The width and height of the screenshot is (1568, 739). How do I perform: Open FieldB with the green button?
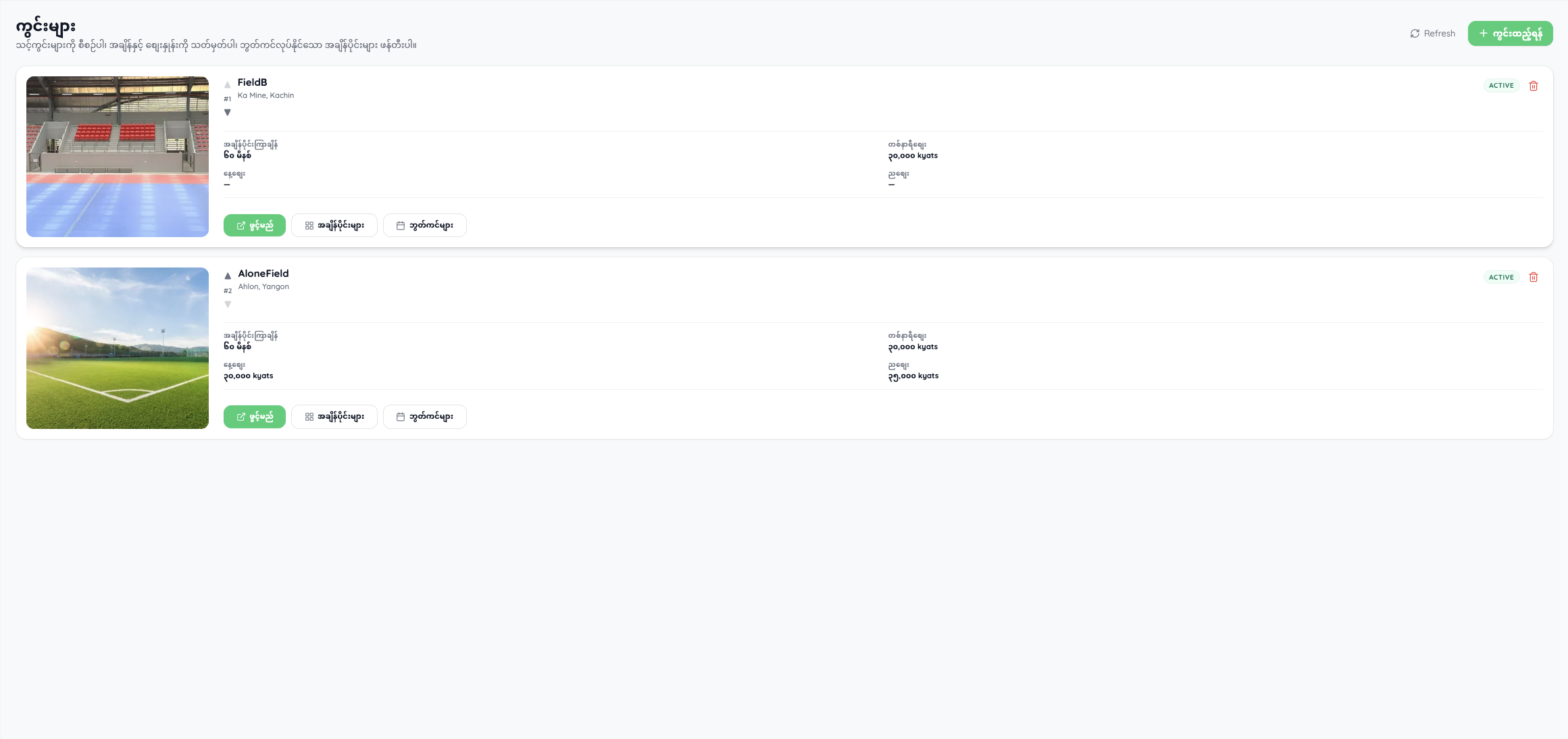click(x=255, y=226)
